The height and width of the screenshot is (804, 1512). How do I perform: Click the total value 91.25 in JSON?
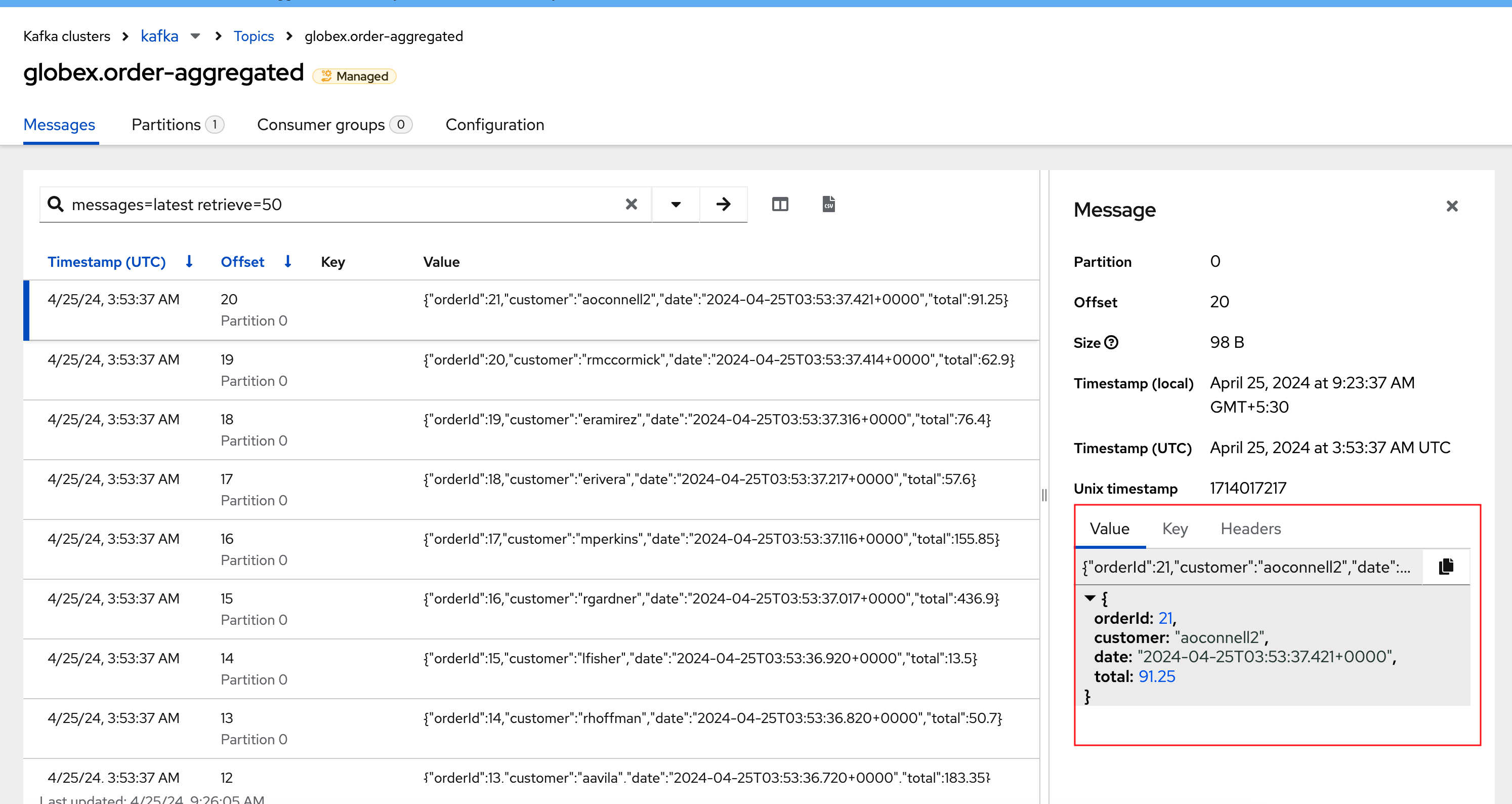1156,676
